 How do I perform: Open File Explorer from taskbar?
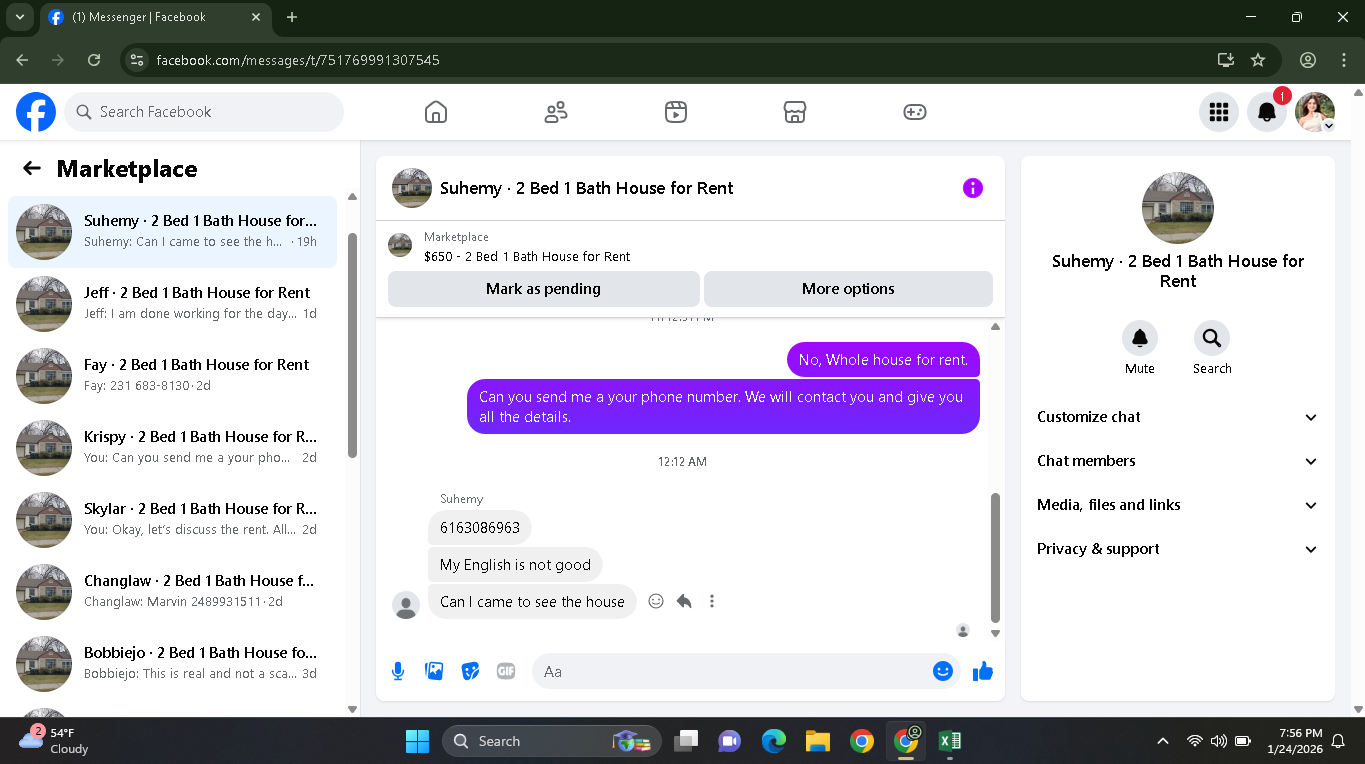click(x=818, y=741)
